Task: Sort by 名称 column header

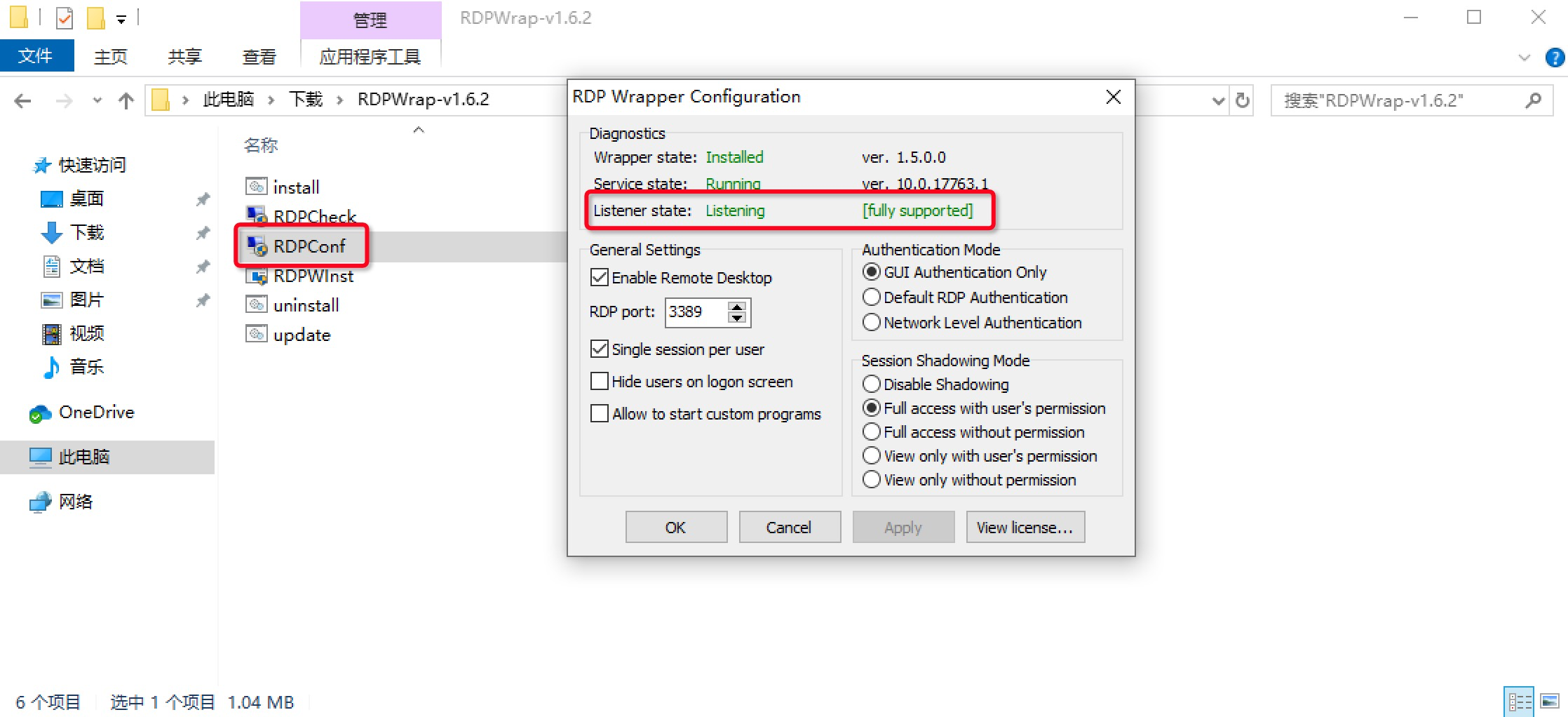Action: (261, 145)
